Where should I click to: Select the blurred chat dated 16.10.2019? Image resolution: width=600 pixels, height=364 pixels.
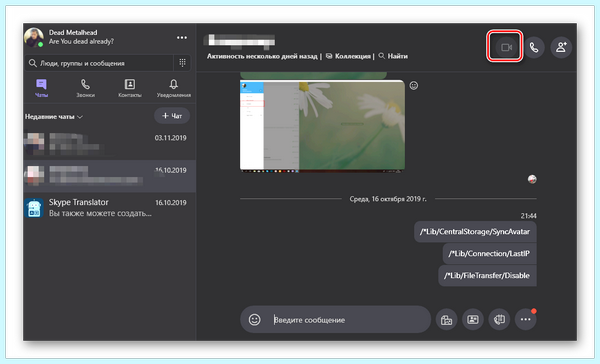(109, 176)
